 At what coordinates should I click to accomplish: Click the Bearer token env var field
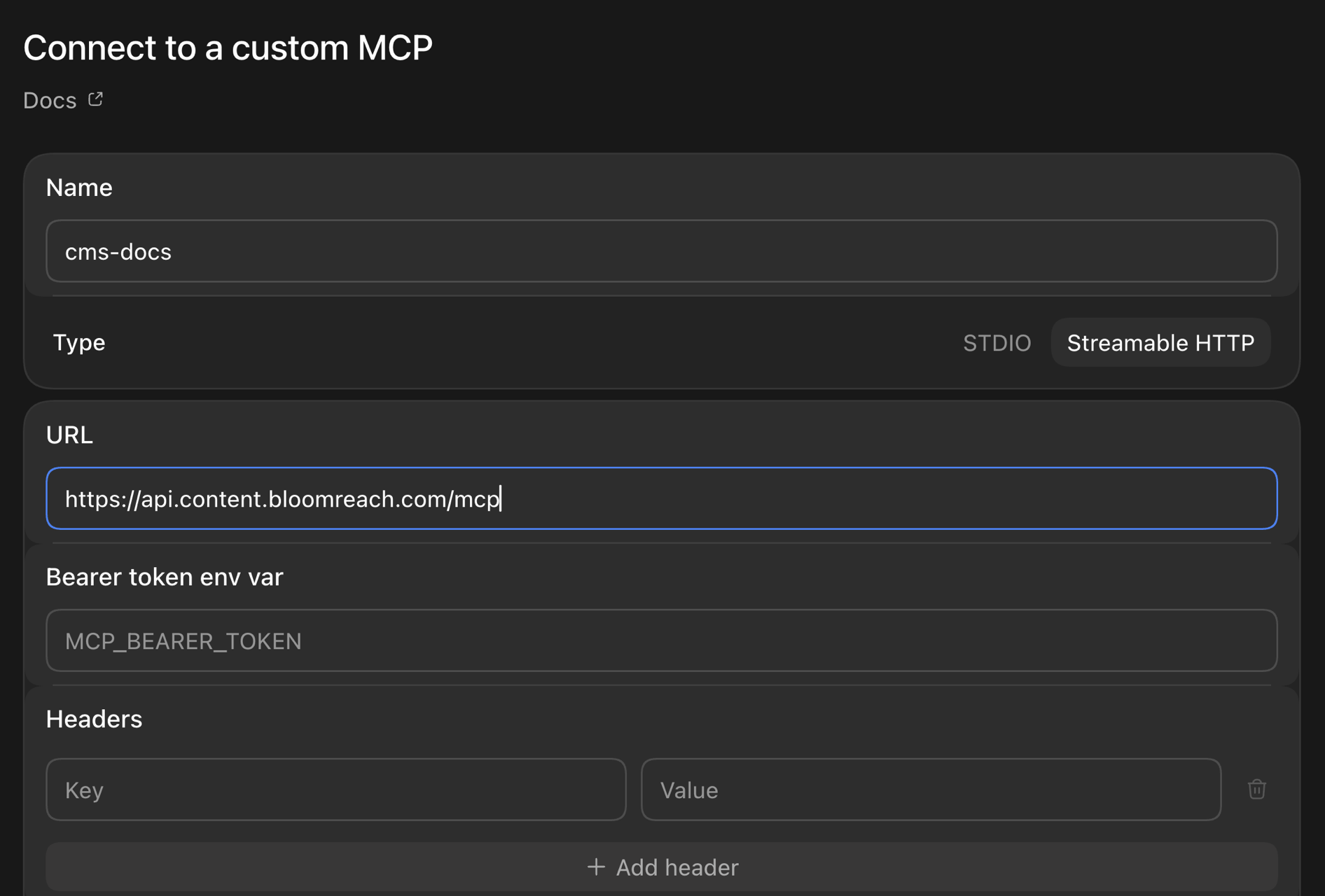pos(662,640)
